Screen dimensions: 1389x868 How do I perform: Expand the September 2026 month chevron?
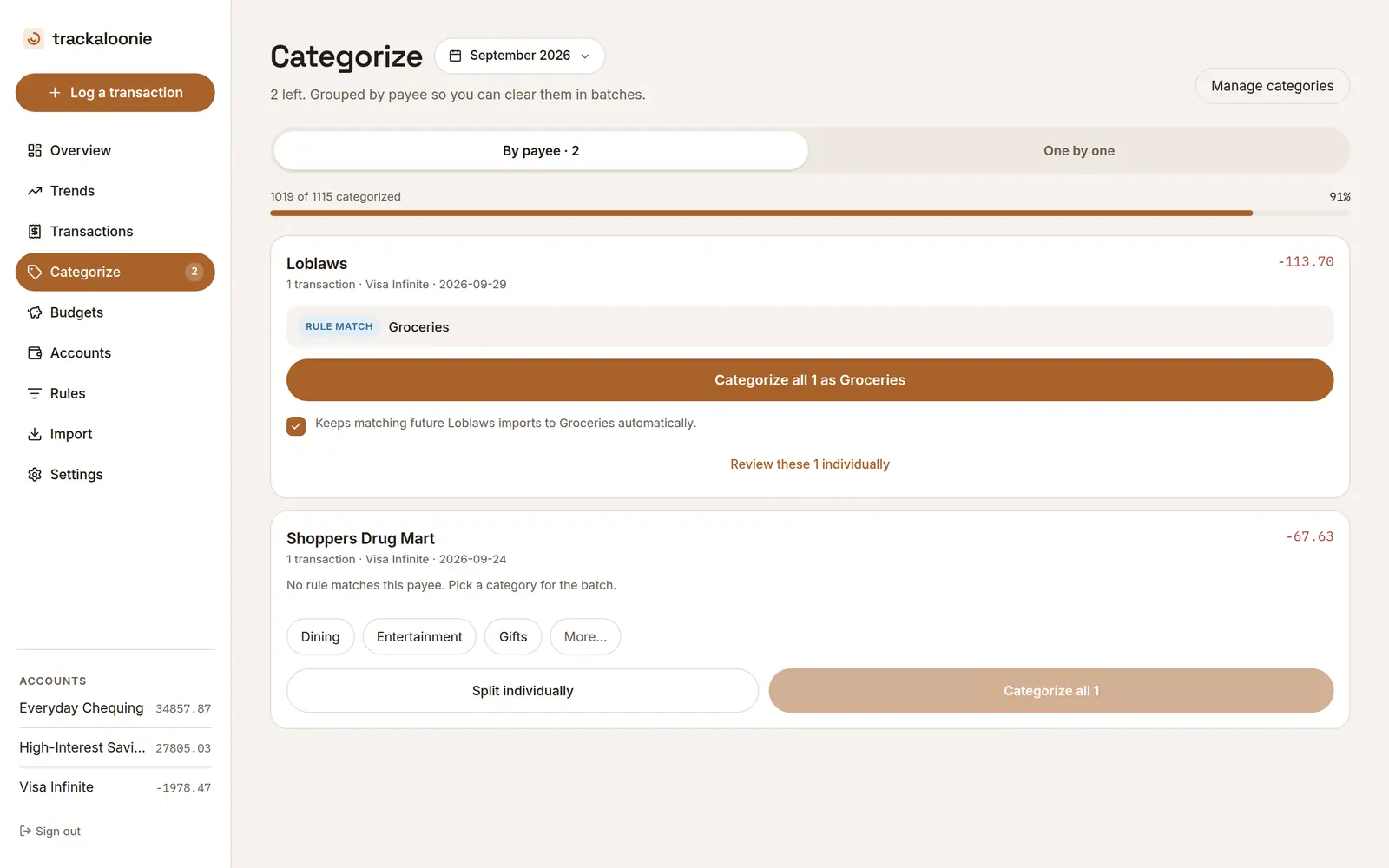[x=585, y=56]
